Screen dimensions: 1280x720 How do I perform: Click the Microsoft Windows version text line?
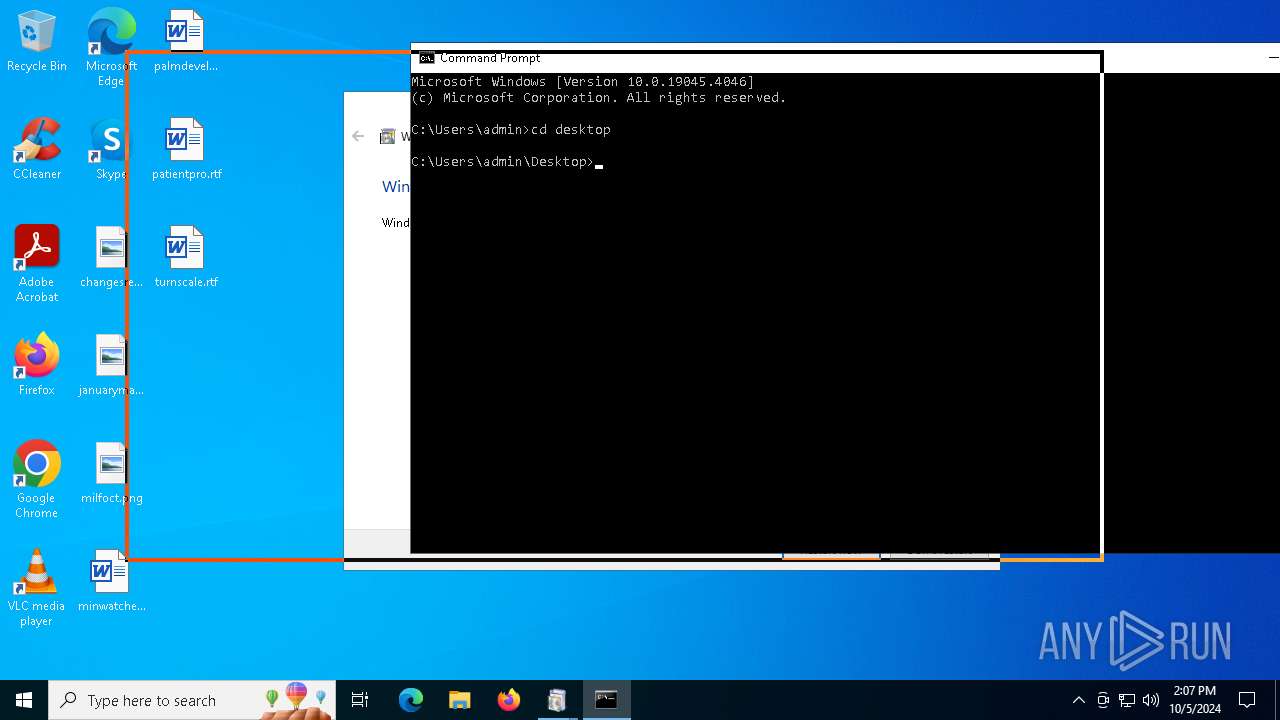pyautogui.click(x=583, y=81)
